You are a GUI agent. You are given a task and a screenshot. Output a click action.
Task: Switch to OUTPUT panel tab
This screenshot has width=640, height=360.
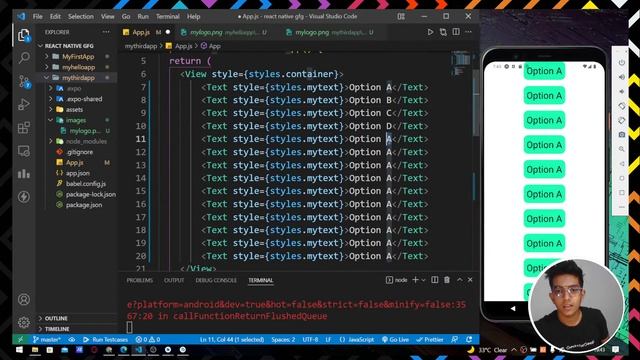click(x=174, y=280)
